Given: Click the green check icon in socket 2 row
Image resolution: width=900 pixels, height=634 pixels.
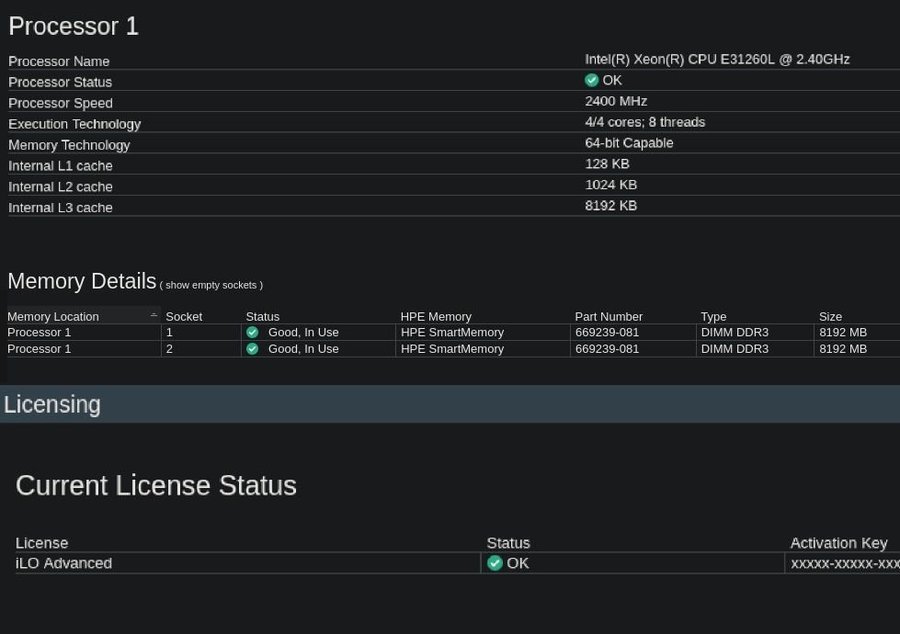Looking at the screenshot, I should coord(252,349).
